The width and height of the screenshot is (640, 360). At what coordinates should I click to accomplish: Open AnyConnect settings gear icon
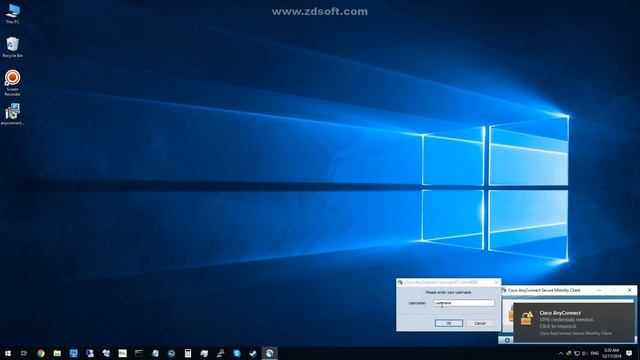click(x=507, y=340)
